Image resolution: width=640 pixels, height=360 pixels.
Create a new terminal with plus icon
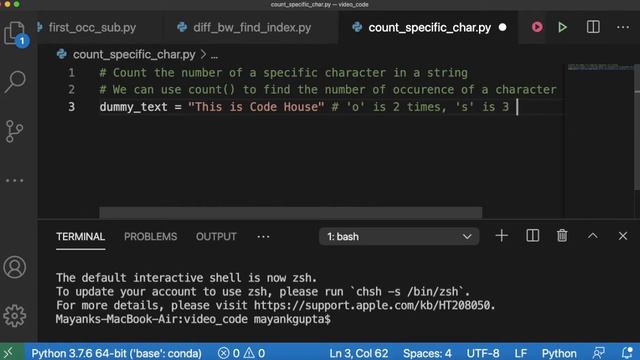coord(502,236)
